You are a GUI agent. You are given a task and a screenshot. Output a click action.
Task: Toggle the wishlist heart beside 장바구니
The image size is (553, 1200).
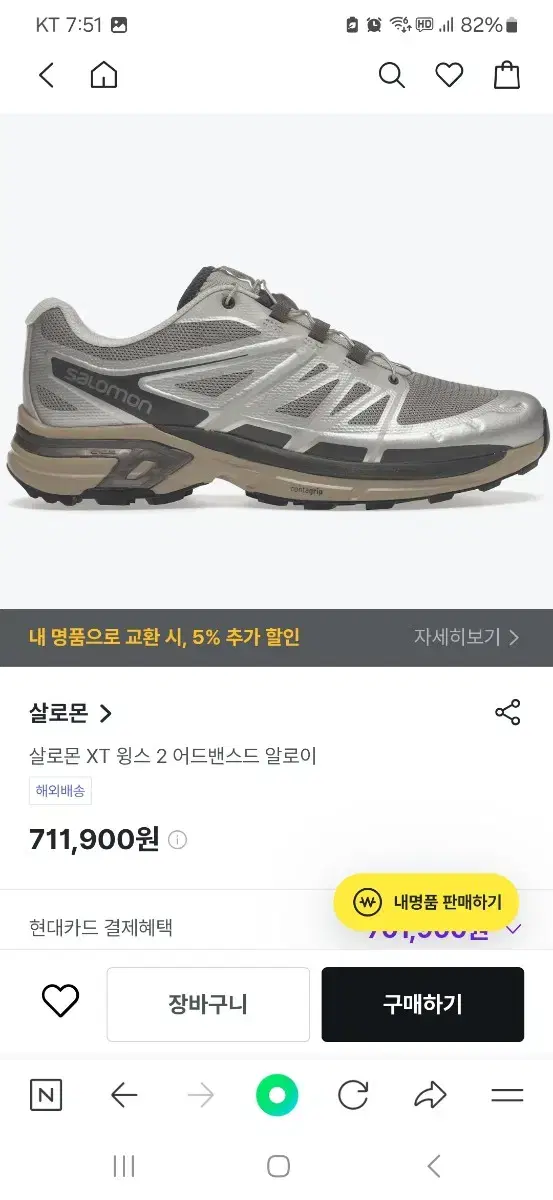coord(60,1002)
